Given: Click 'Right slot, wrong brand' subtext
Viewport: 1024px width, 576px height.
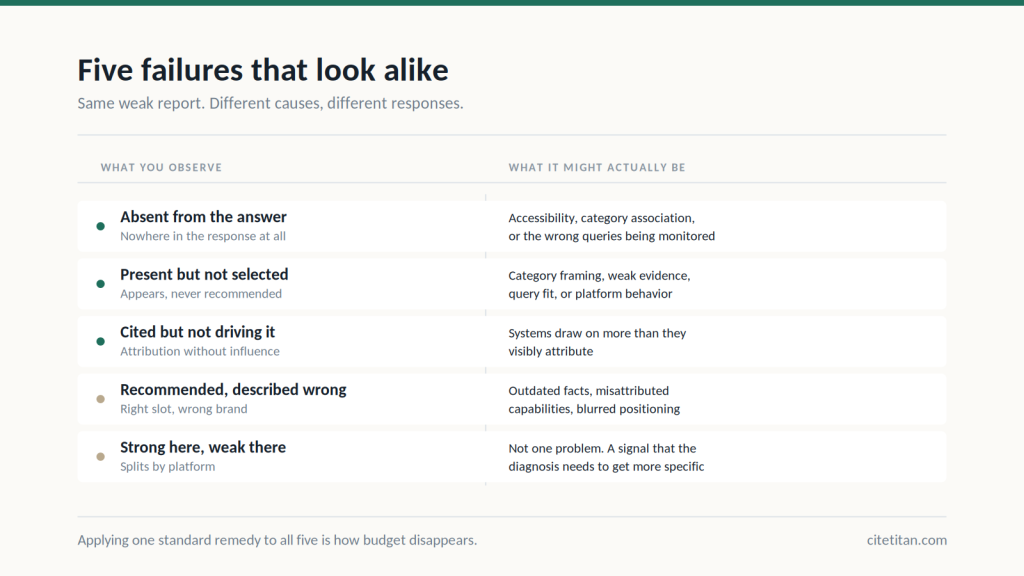Looking at the screenshot, I should 184,409.
